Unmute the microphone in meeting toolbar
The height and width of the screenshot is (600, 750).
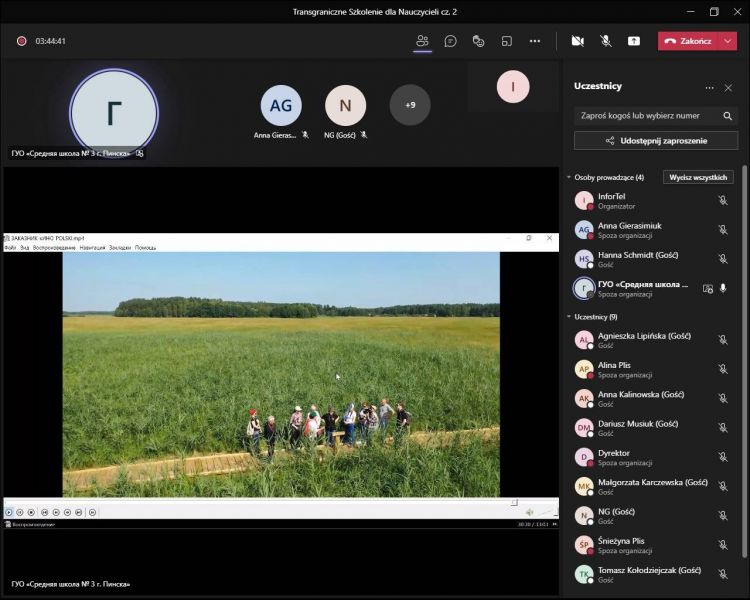pyautogui.click(x=605, y=41)
